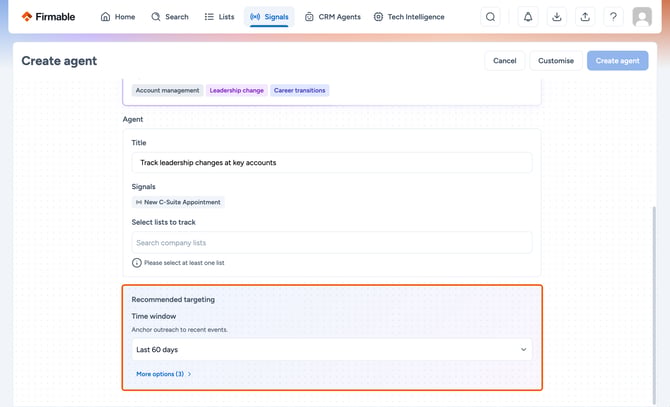Go to the Search nav item
The width and height of the screenshot is (670, 407).
(x=170, y=17)
